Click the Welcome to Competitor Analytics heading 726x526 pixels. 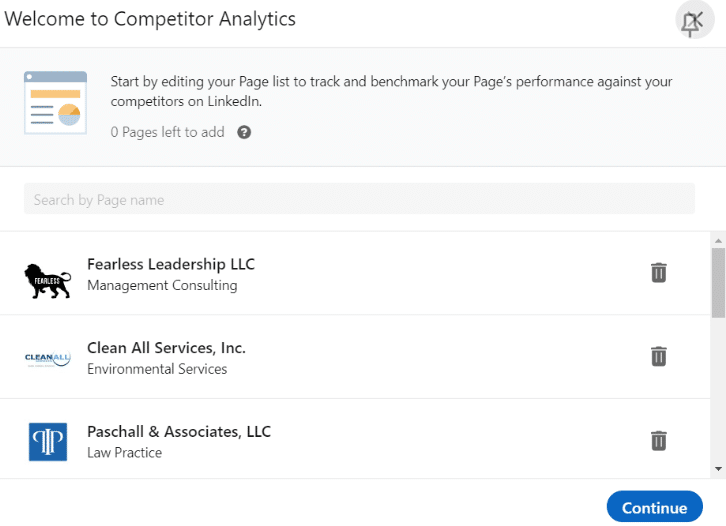click(x=150, y=19)
